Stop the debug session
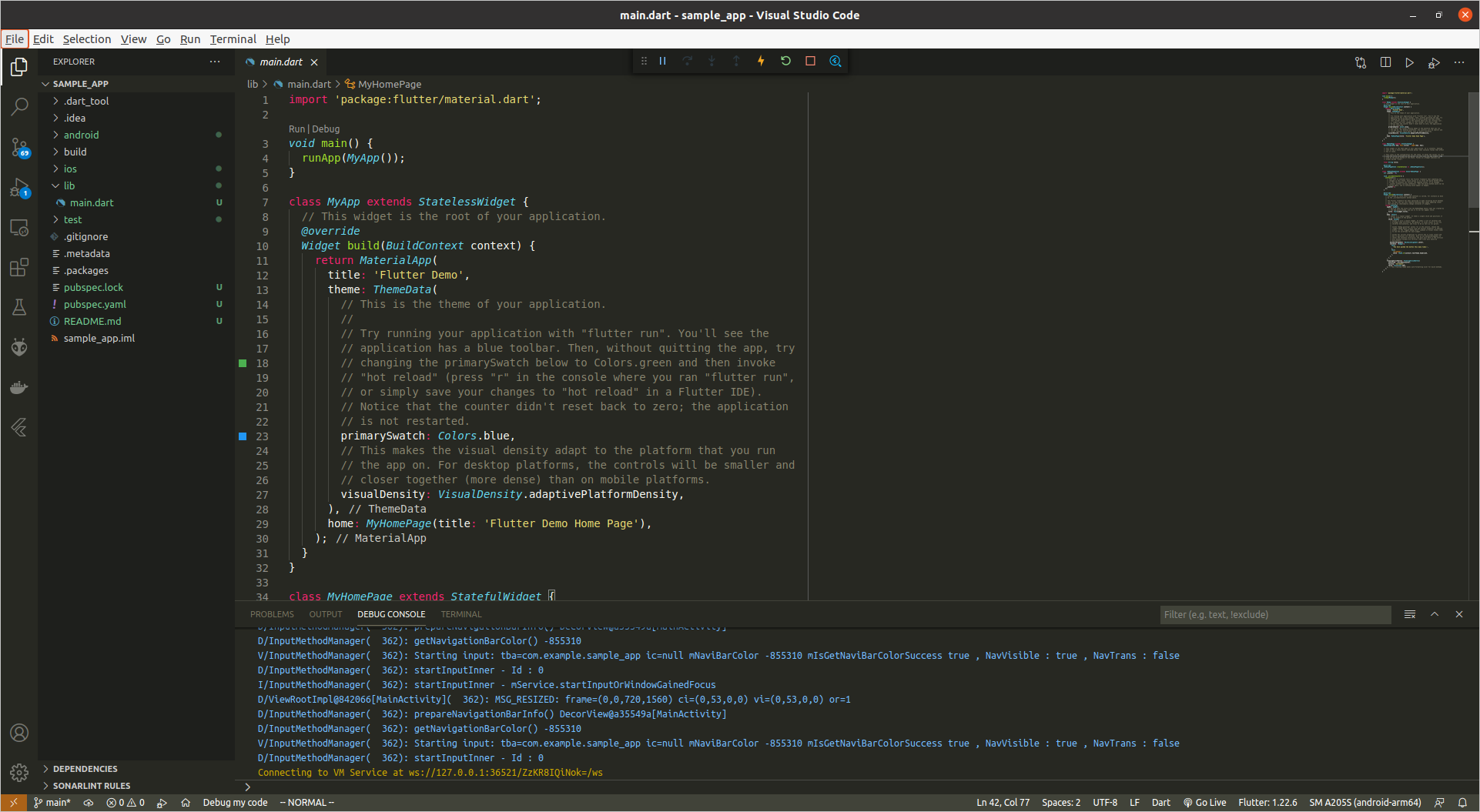The height and width of the screenshot is (812, 1480). (810, 61)
